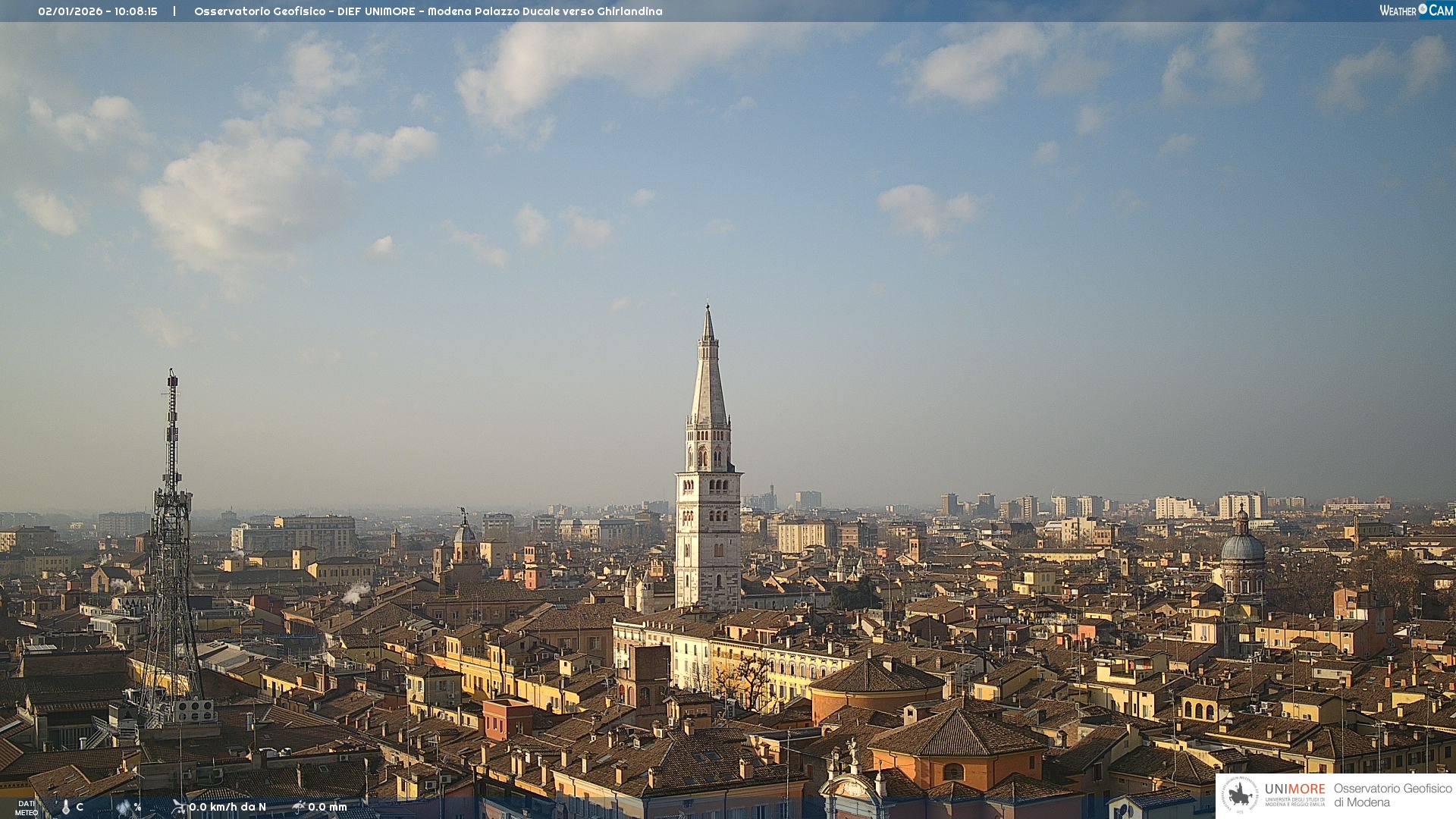Click the 0.0 mm rainfall reading
The image size is (1456, 819).
coord(328,807)
